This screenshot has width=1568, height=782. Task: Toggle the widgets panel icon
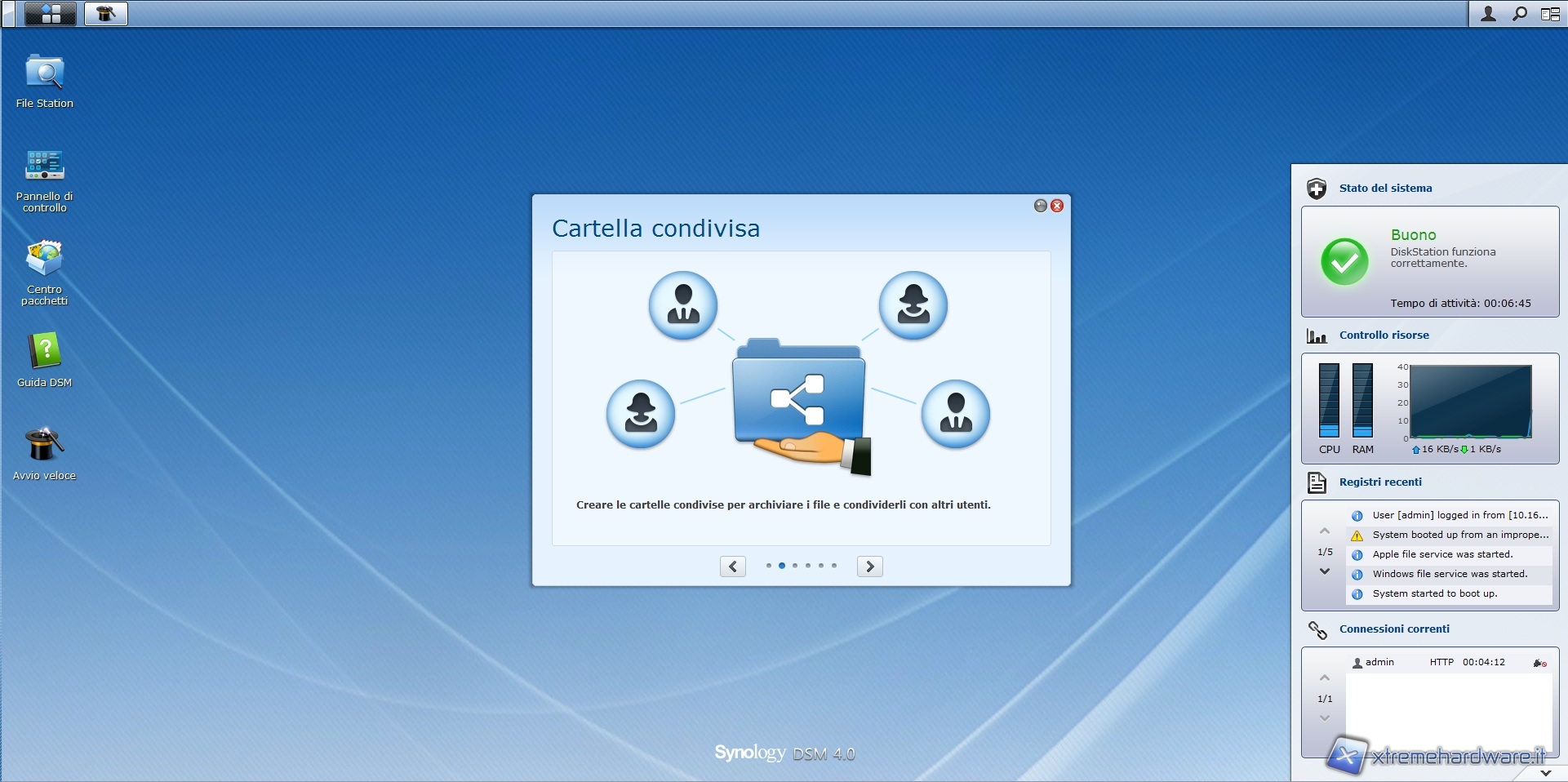[x=1550, y=14]
